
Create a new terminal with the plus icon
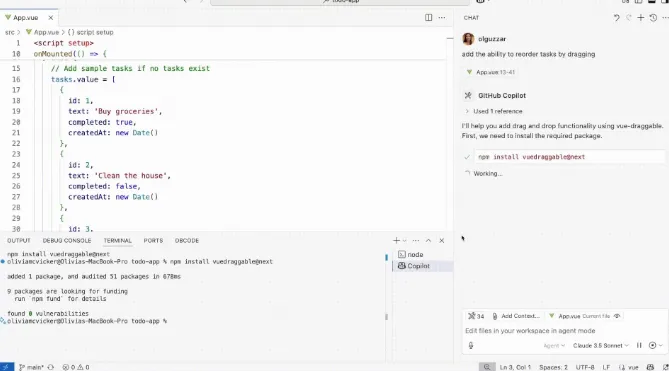click(396, 241)
